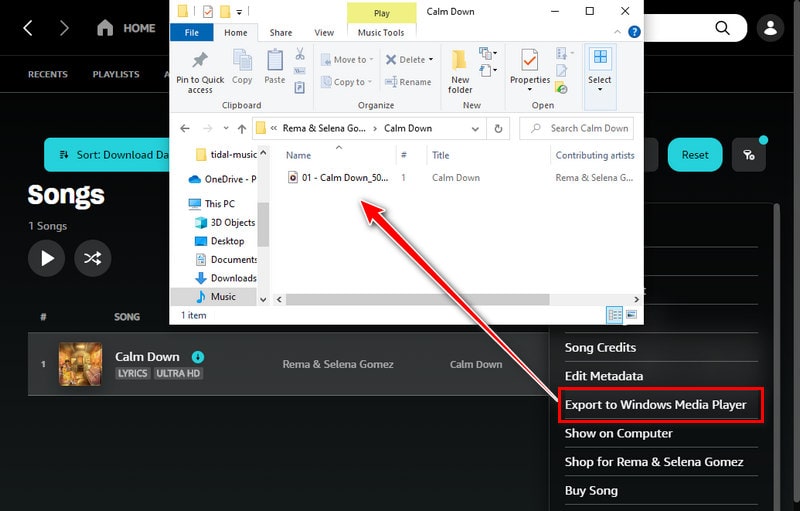Open File Explorer Help question mark

click(x=634, y=32)
